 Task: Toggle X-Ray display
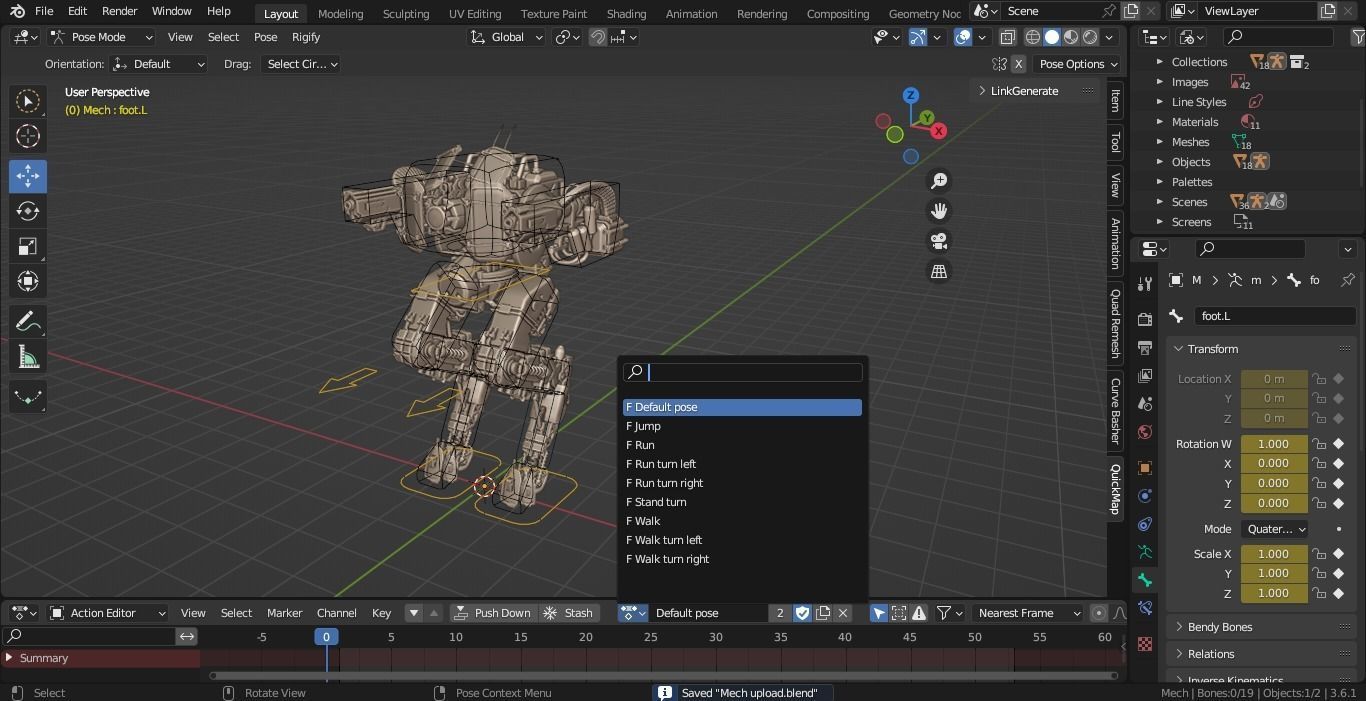pos(1008,37)
